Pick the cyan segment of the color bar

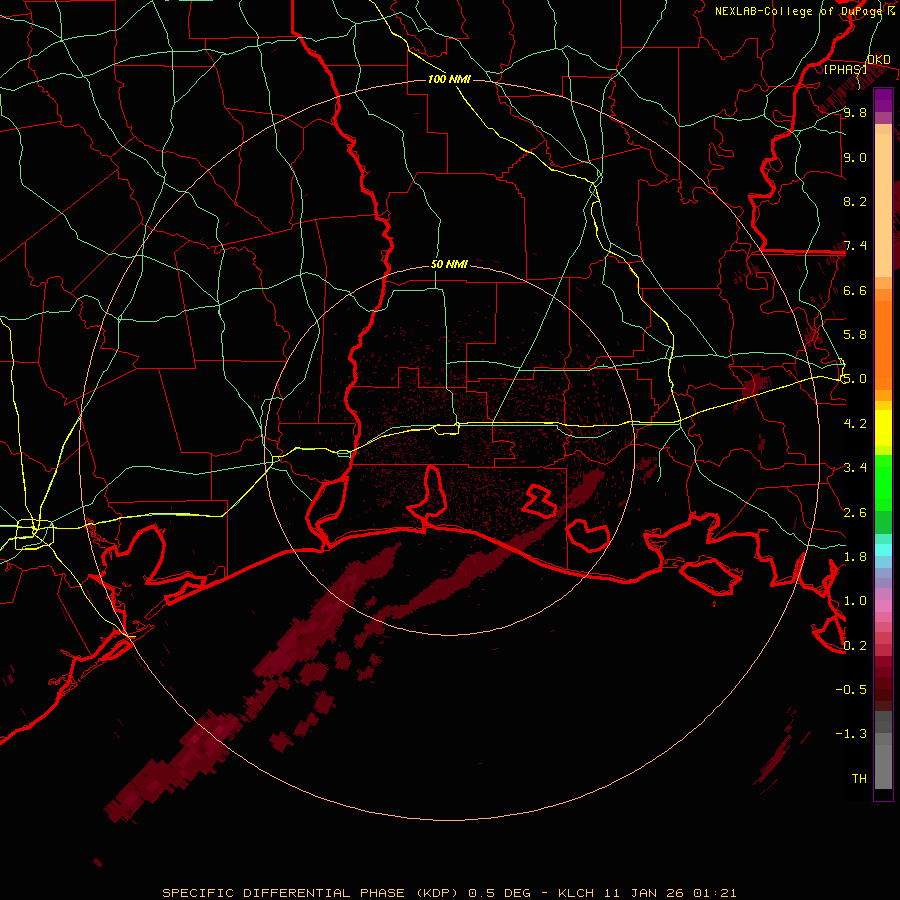(883, 549)
